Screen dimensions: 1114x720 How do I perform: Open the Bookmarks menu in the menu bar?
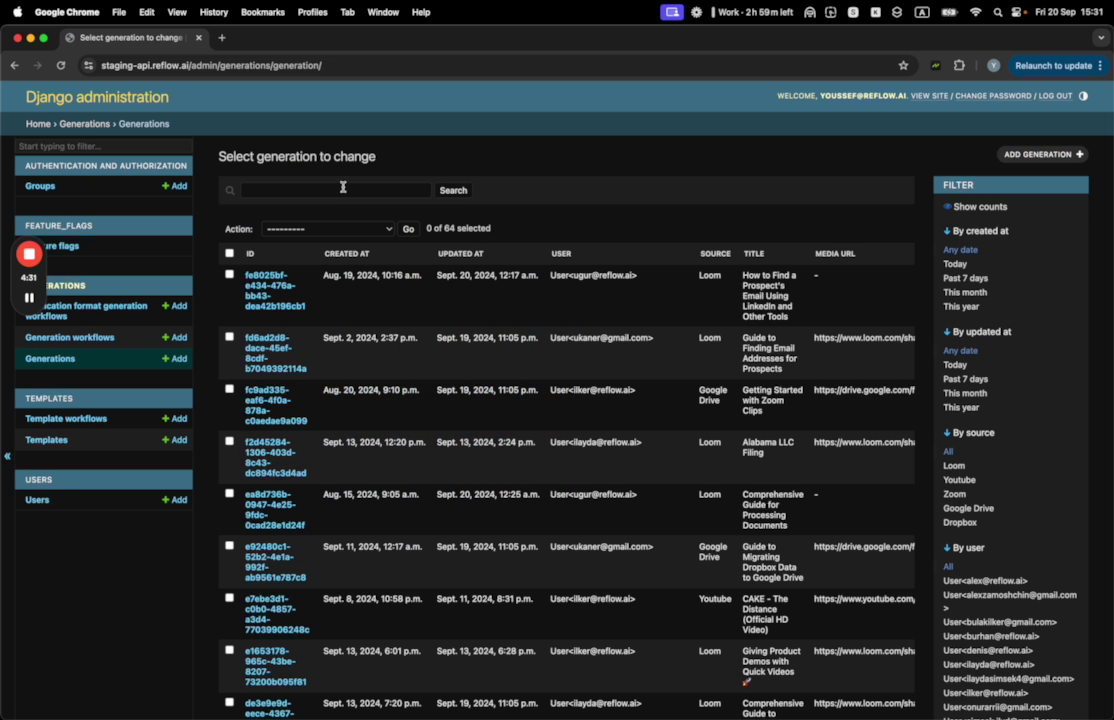tap(262, 12)
